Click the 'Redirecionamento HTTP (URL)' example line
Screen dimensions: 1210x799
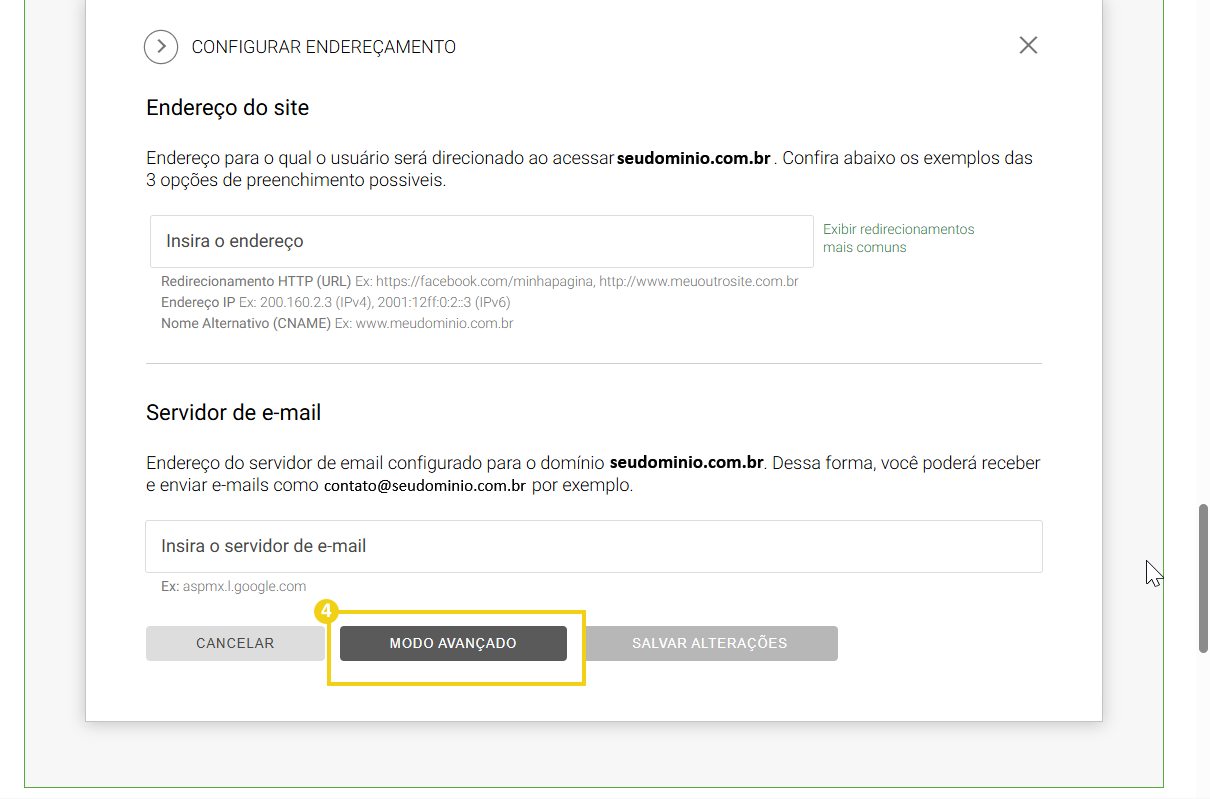(480, 281)
